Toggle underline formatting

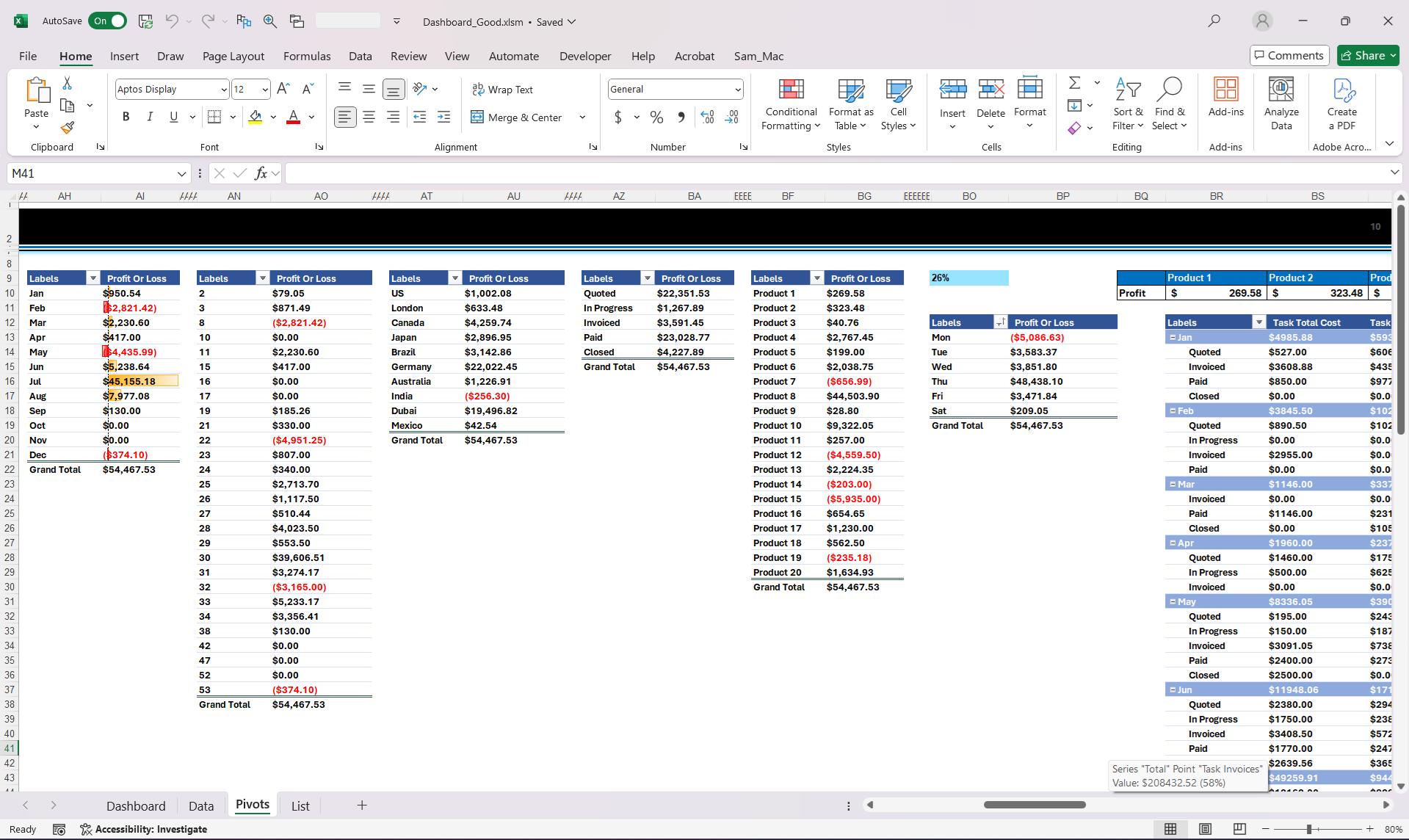(x=173, y=117)
